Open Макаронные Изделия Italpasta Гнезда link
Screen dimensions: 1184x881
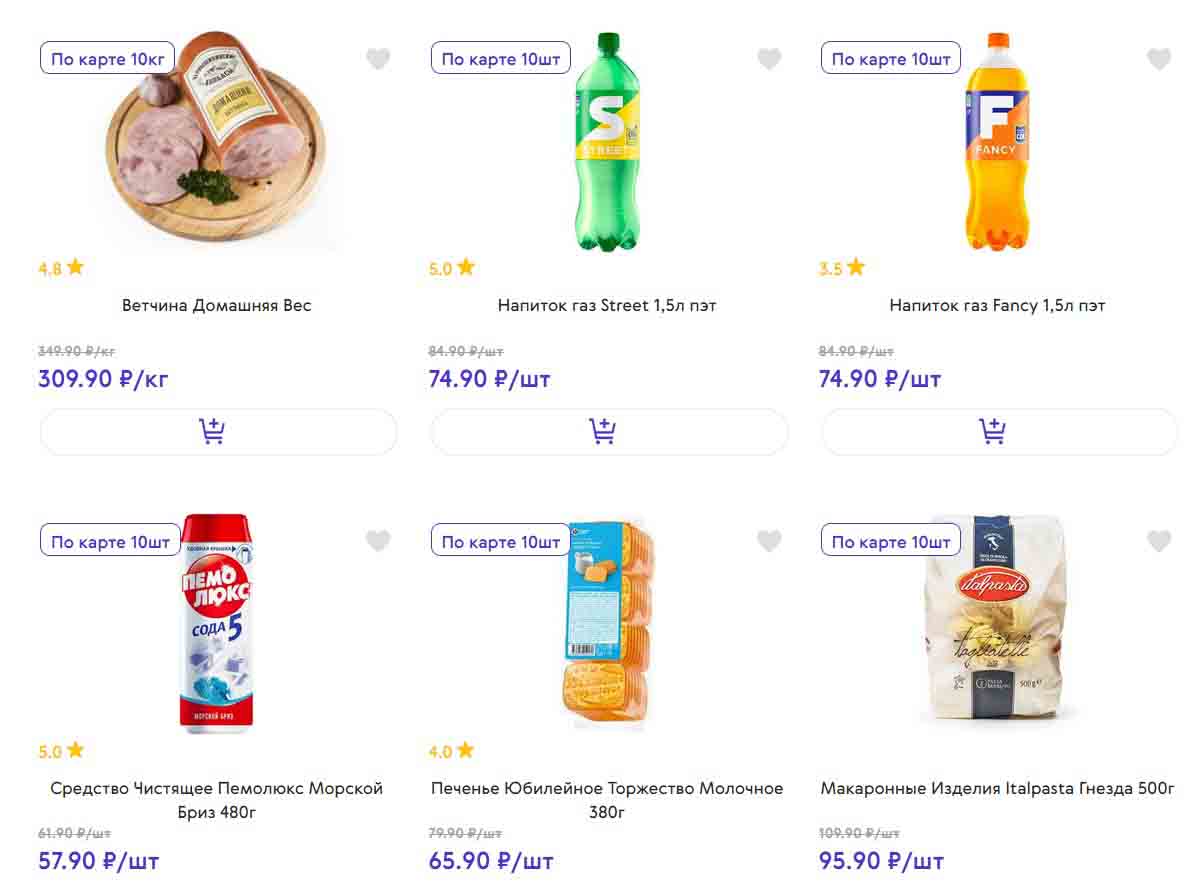997,788
